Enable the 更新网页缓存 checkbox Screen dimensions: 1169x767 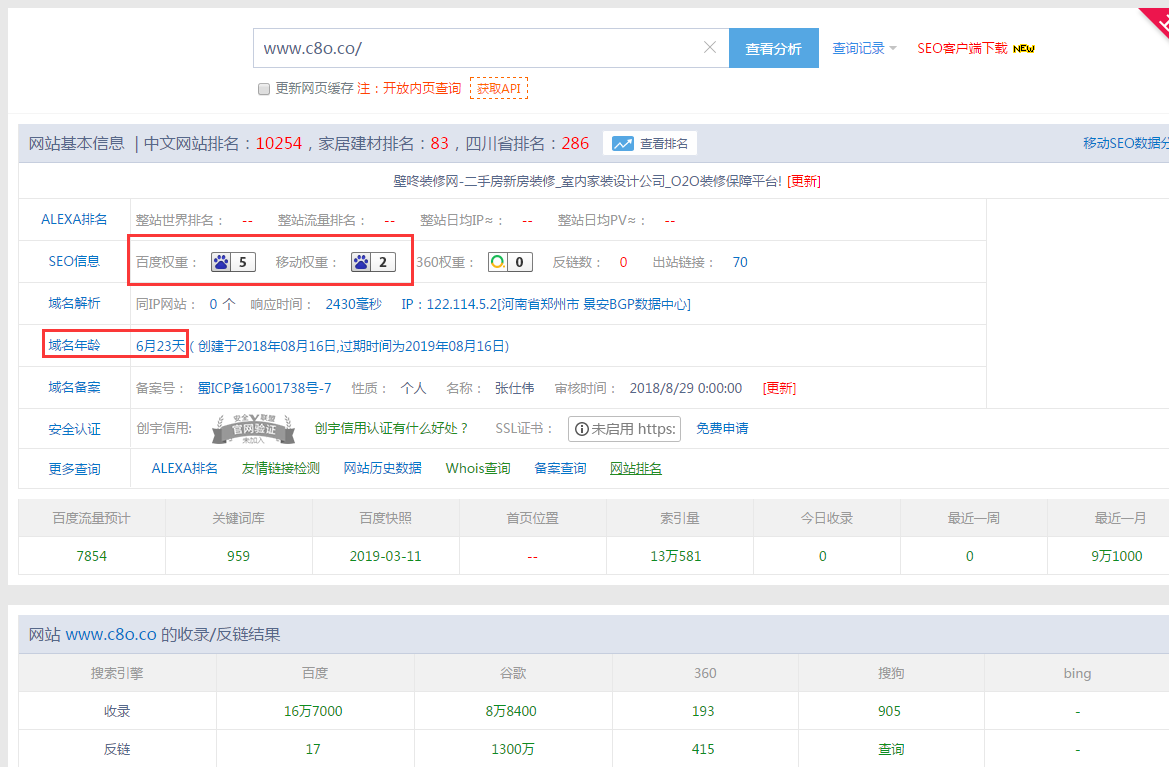pos(264,89)
